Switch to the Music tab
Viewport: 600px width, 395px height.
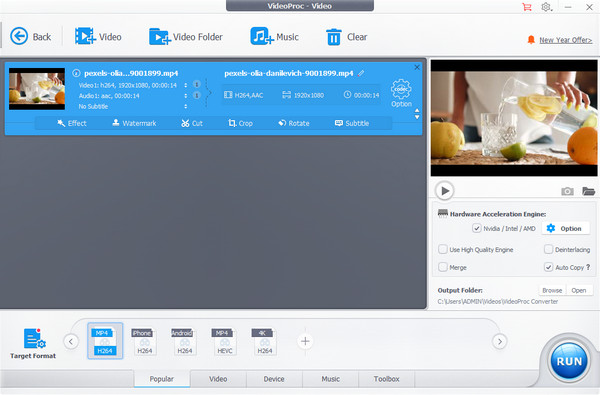331,379
